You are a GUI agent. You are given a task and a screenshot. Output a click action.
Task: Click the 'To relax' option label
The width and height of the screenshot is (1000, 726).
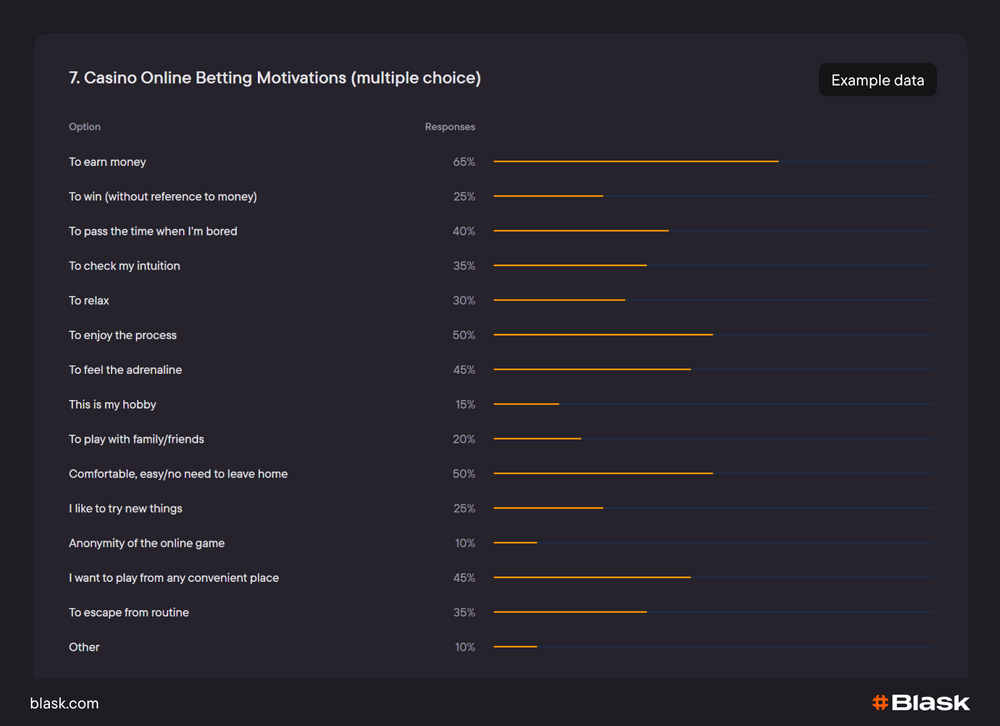click(89, 301)
